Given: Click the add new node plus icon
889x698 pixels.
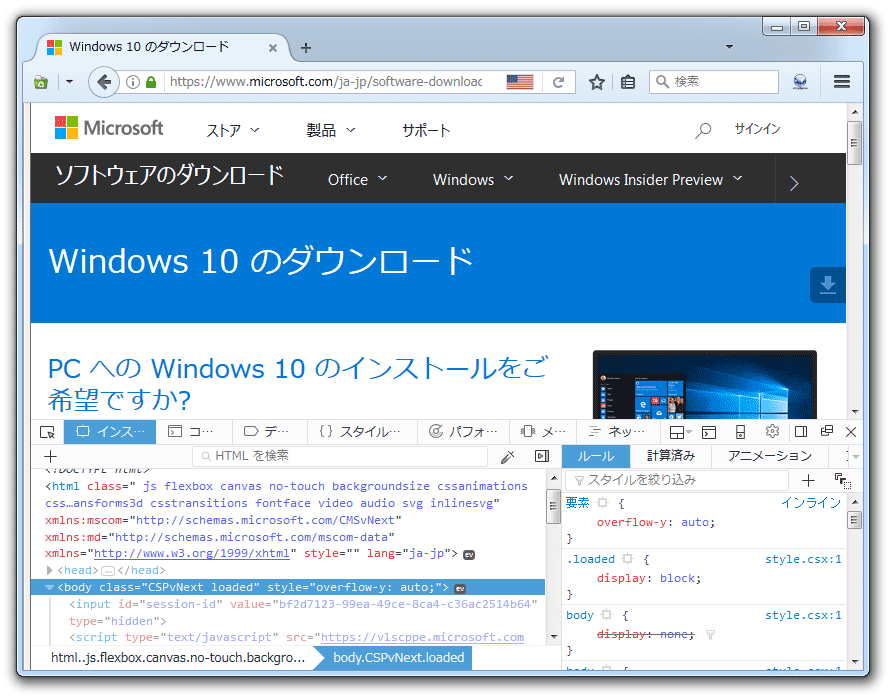Looking at the screenshot, I should [50, 456].
